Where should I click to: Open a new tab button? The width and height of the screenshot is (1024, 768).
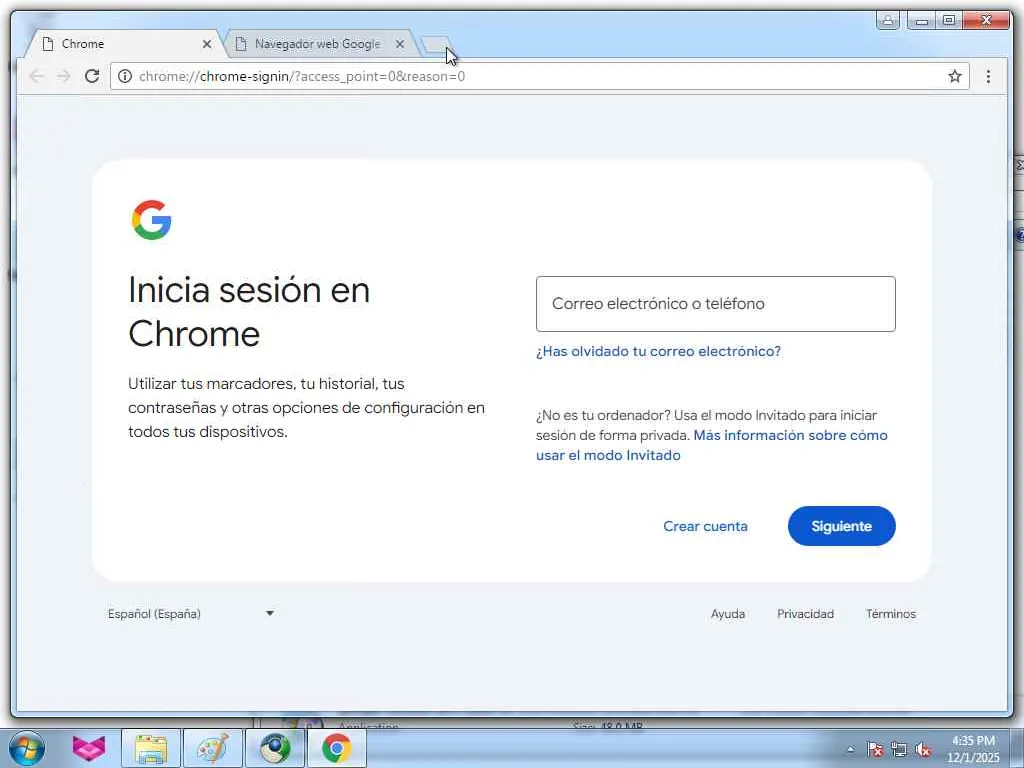435,44
